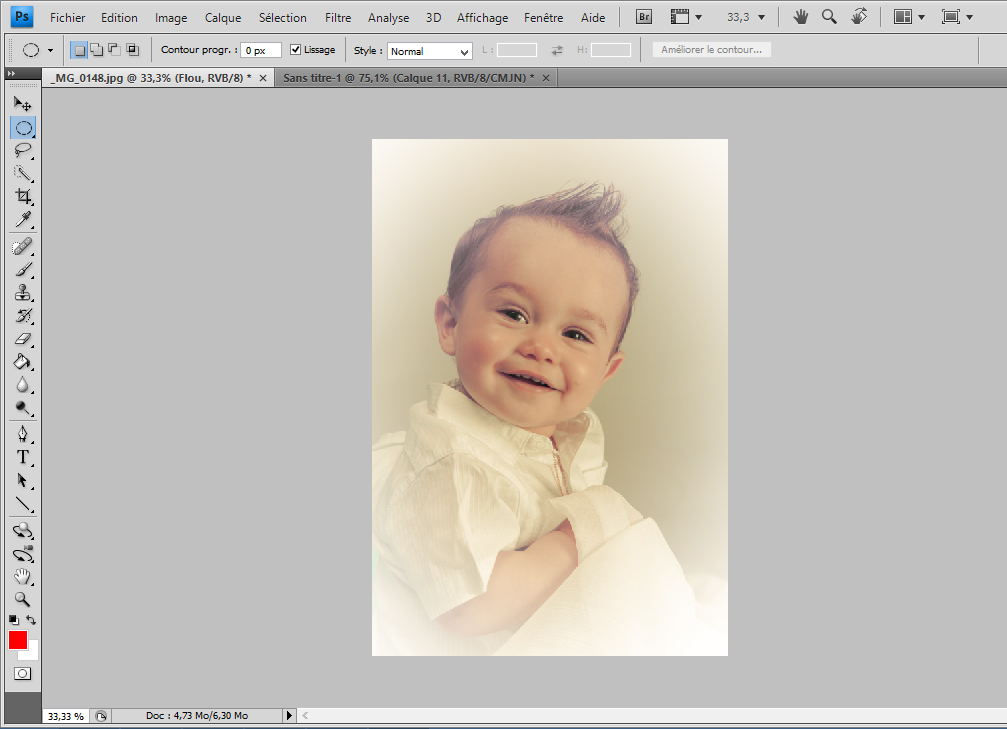This screenshot has height=729, width=1007.
Task: Choose the add-to-selection mode button
Action: pos(96,50)
